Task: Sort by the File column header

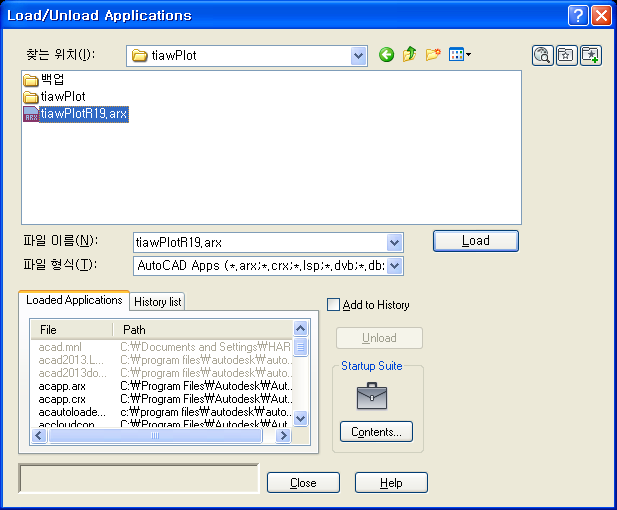Action: pos(72,330)
